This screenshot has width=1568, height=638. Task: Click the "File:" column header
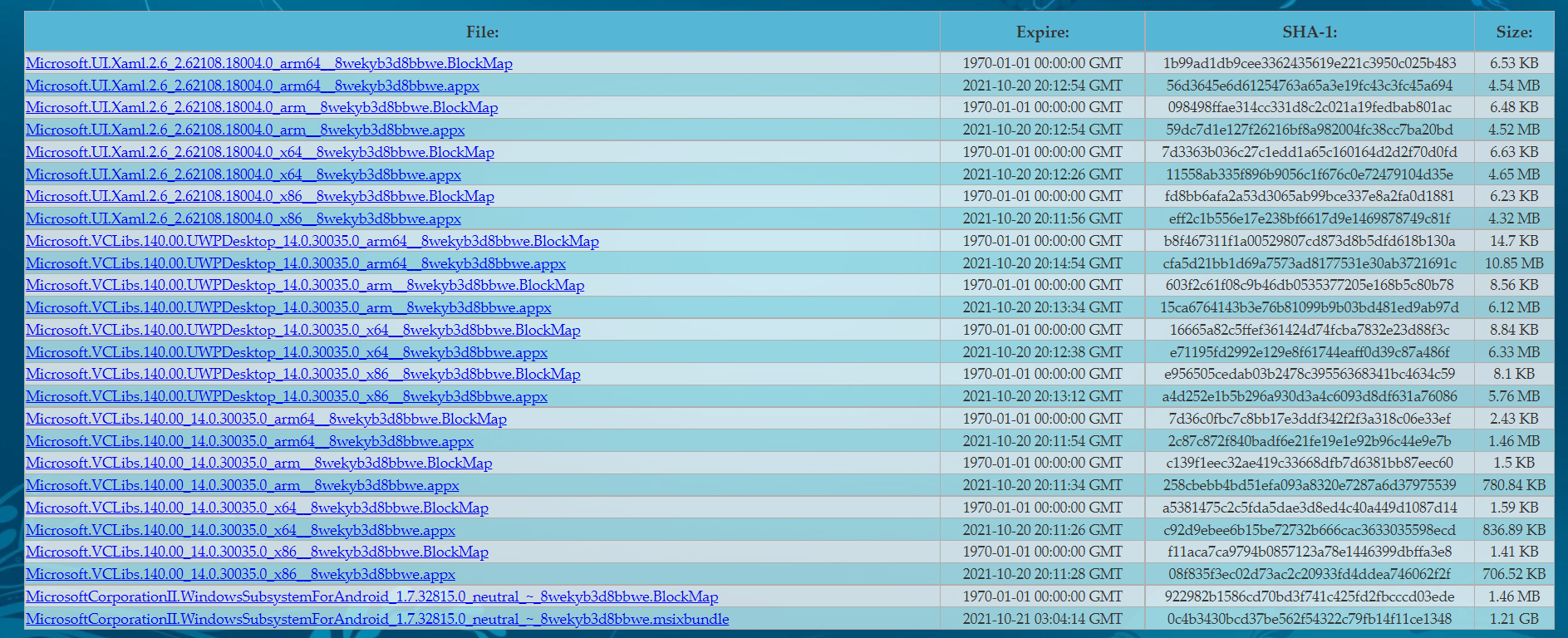click(483, 32)
